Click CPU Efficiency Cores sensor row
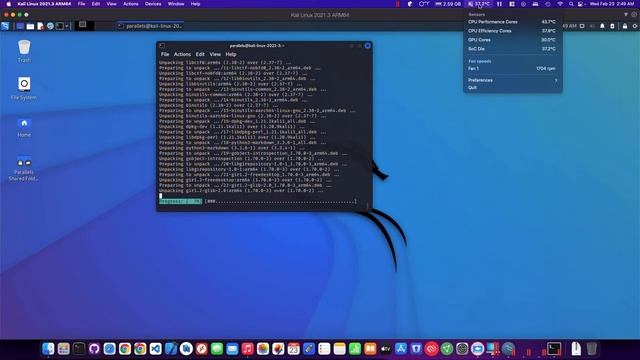This screenshot has width=640, height=360. tap(512, 31)
